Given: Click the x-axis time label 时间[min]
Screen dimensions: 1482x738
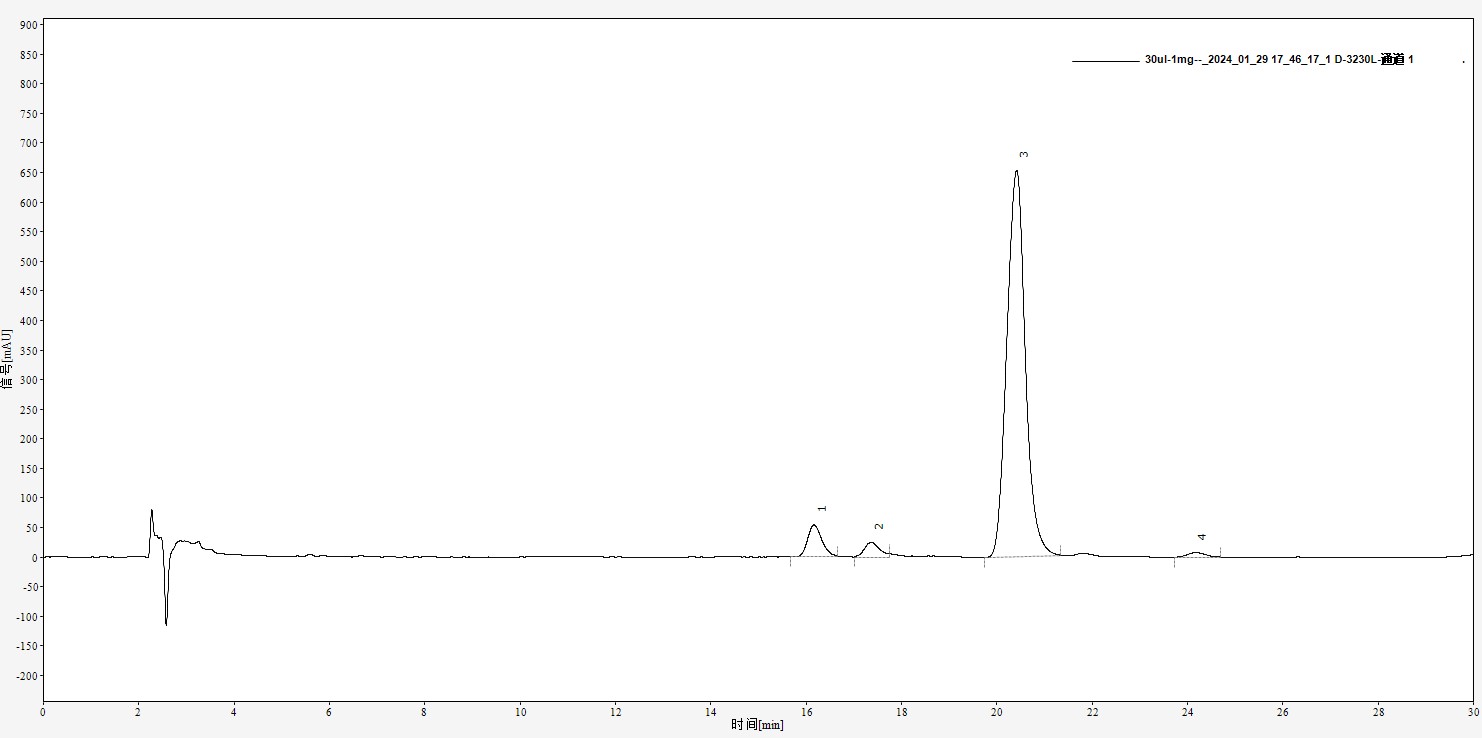Looking at the screenshot, I should tap(757, 724).
